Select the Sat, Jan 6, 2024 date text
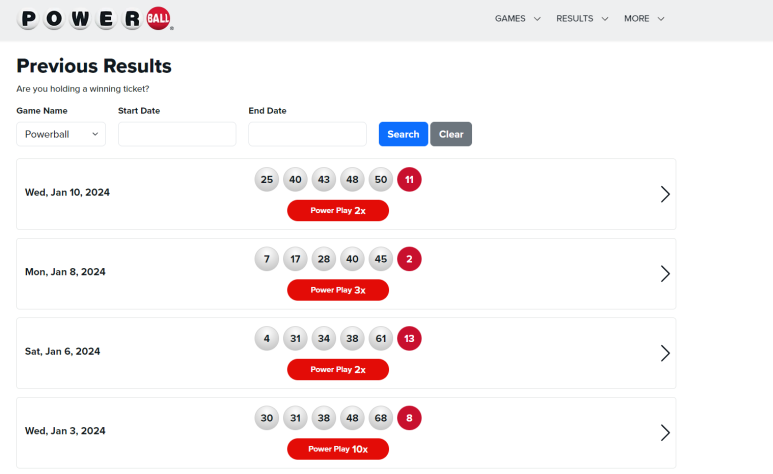Screen dimensions: 773x474 click(x=63, y=351)
